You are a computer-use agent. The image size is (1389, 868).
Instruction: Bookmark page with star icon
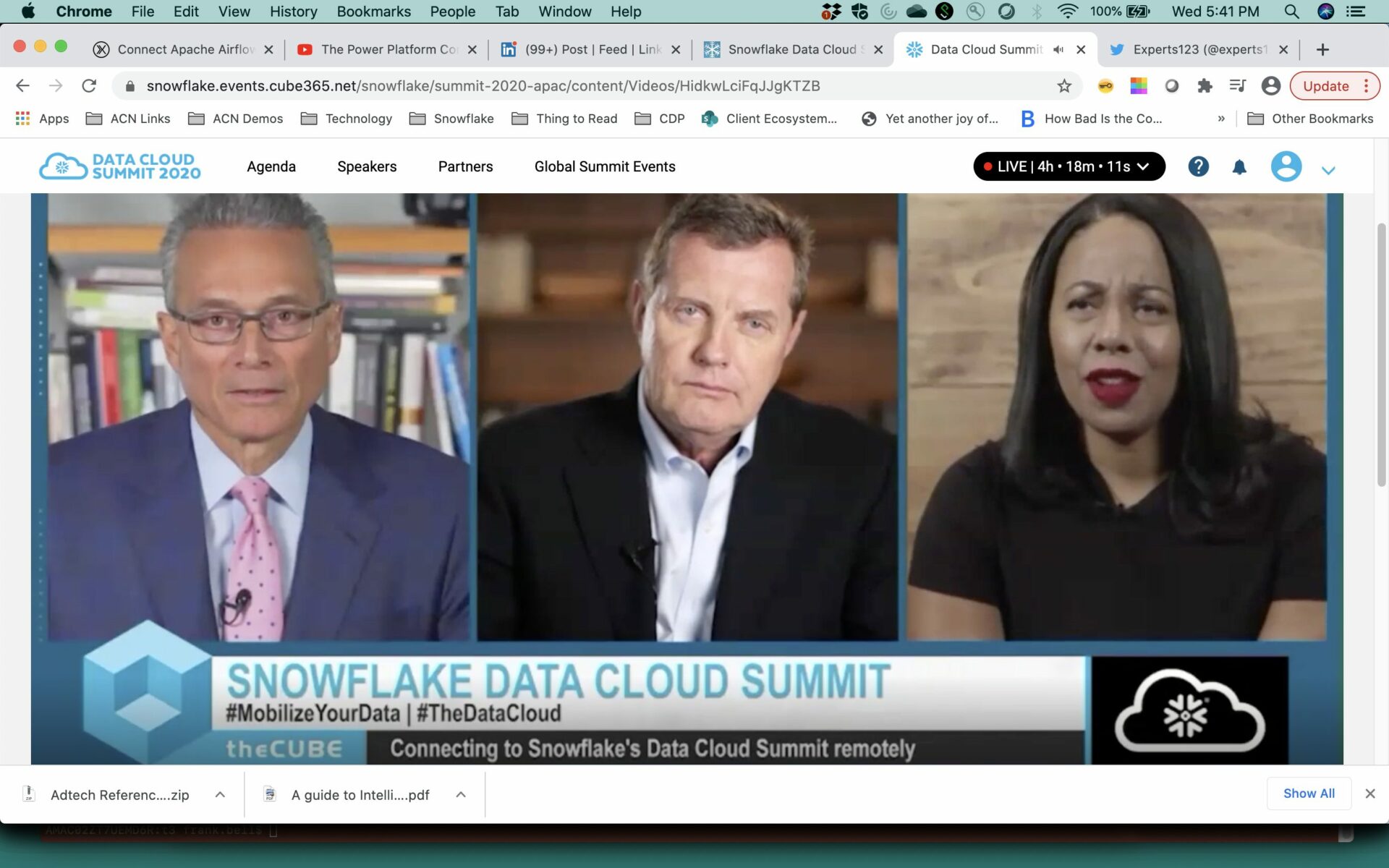click(1064, 86)
